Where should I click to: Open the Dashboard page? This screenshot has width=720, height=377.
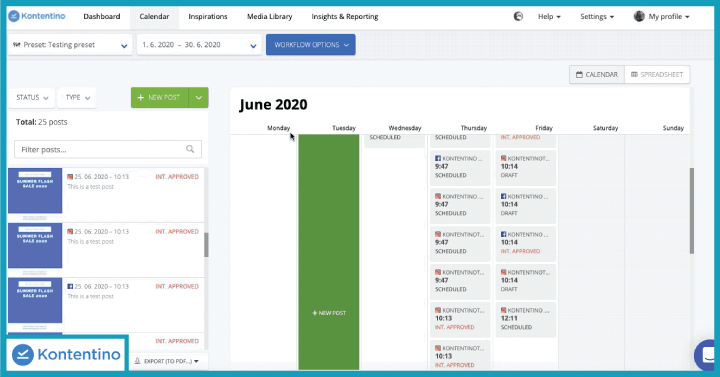click(101, 17)
